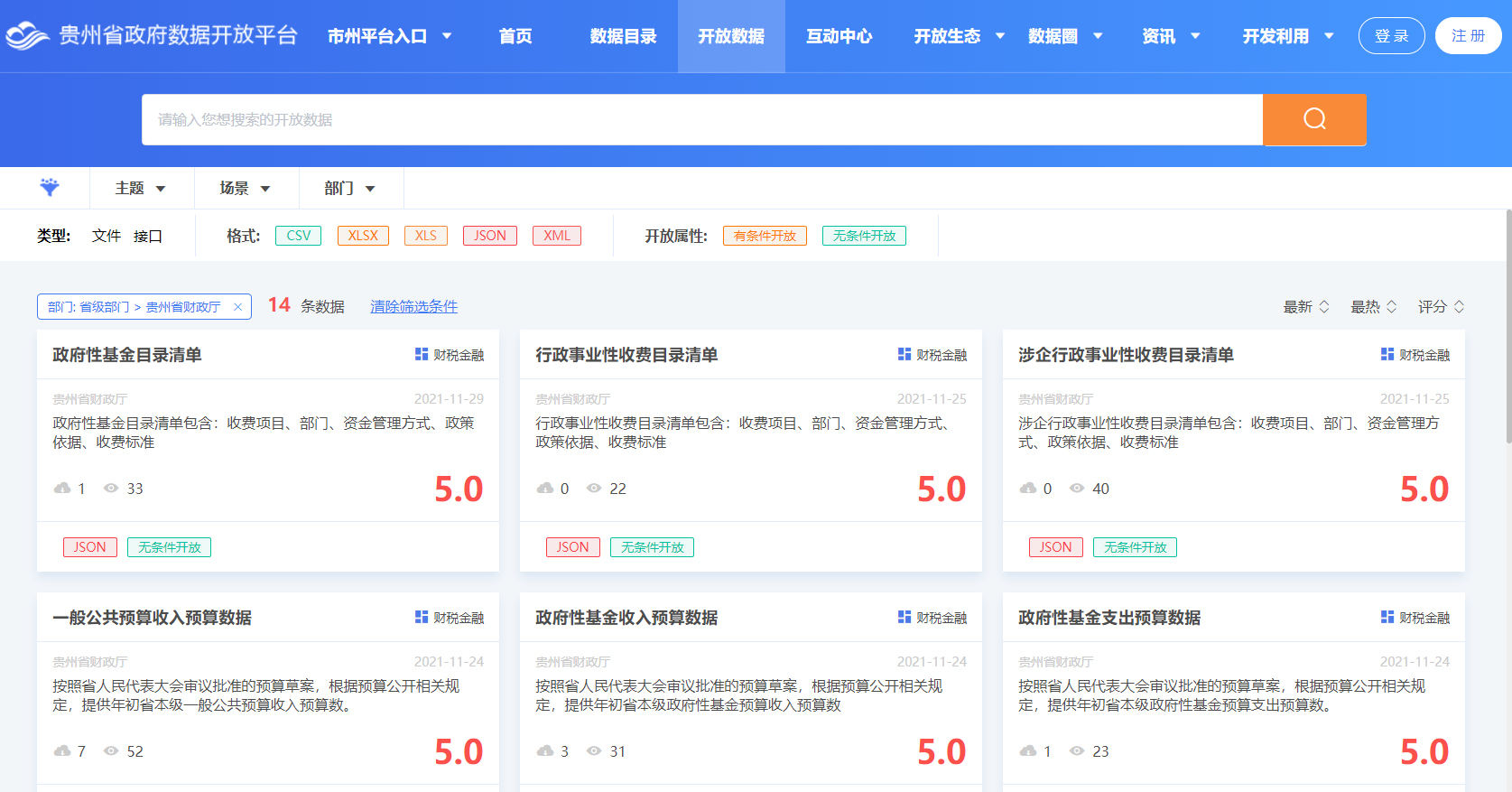
Task: Expand the 主题 filter dropdown
Action: click(141, 188)
